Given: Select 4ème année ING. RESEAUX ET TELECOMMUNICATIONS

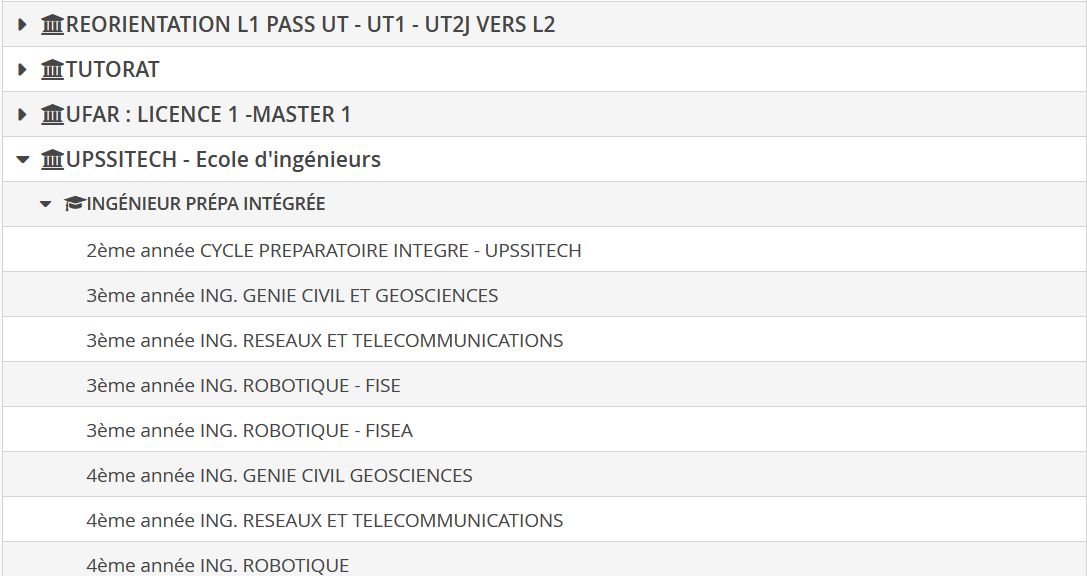Looking at the screenshot, I should click(324, 521).
